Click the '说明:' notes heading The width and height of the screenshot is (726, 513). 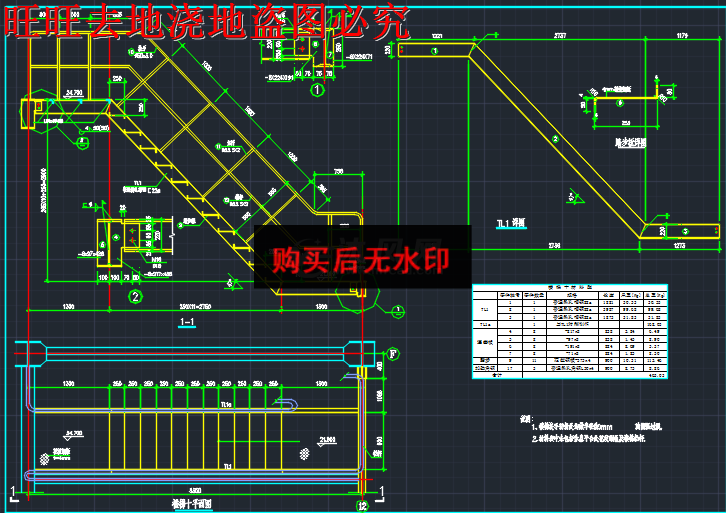pos(526,419)
